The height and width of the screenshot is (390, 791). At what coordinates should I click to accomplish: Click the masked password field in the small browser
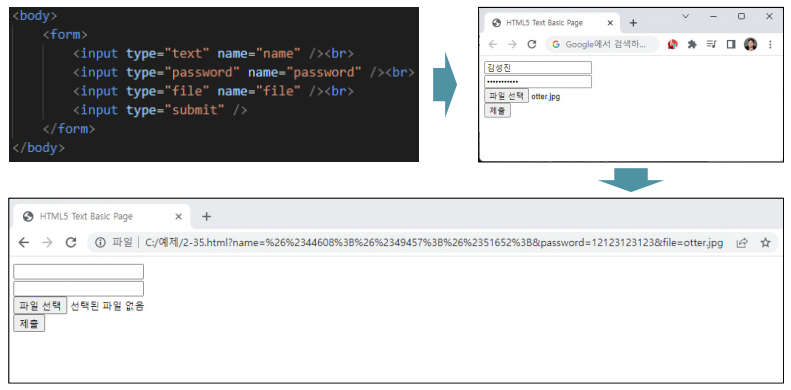pyautogui.click(x=538, y=82)
